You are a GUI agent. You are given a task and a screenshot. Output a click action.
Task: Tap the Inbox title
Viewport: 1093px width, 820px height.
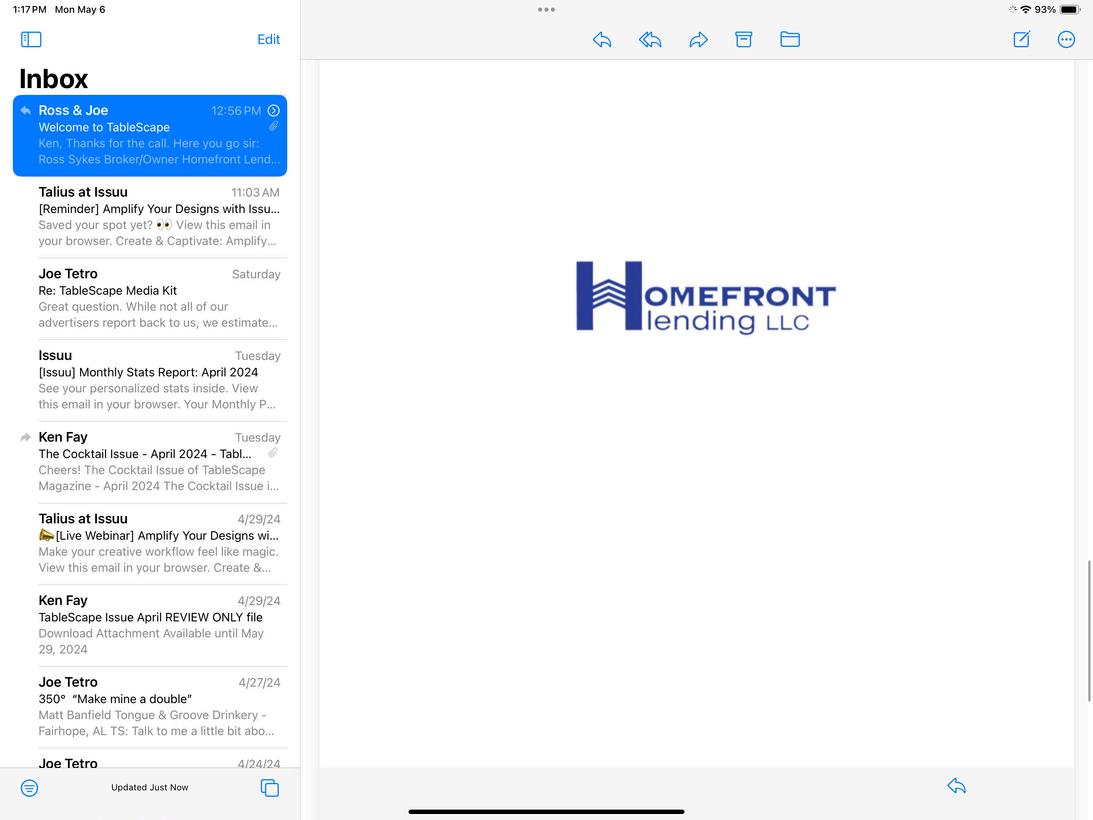54,79
